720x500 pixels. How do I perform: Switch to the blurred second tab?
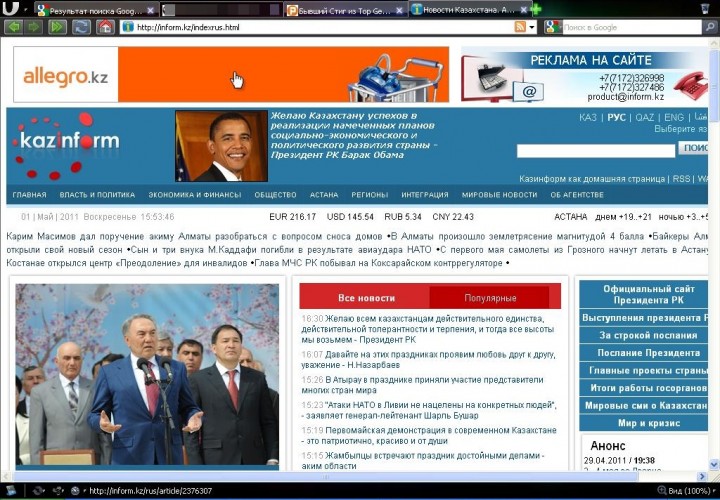[221, 10]
